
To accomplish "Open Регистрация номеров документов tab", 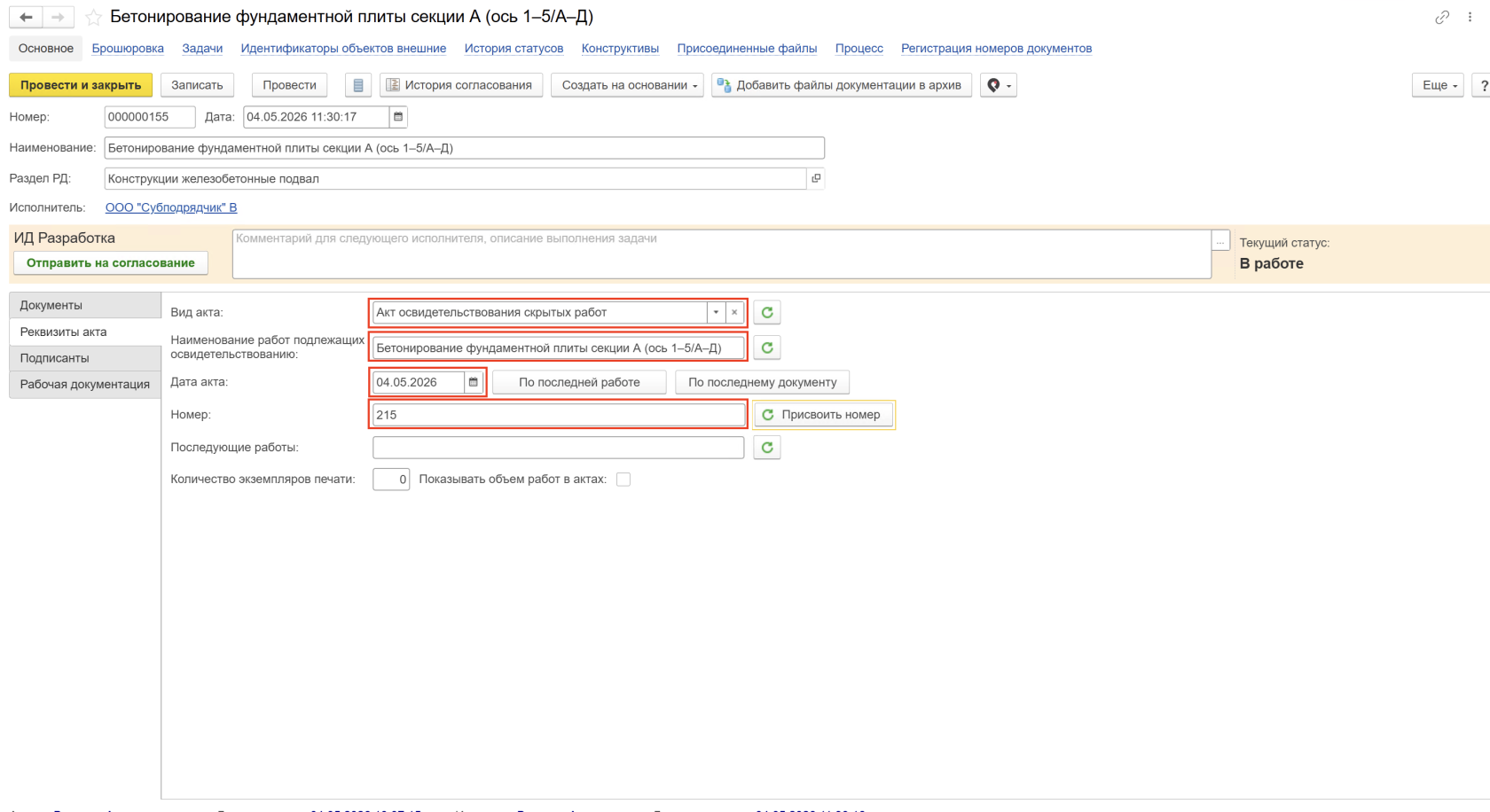I will [x=996, y=49].
